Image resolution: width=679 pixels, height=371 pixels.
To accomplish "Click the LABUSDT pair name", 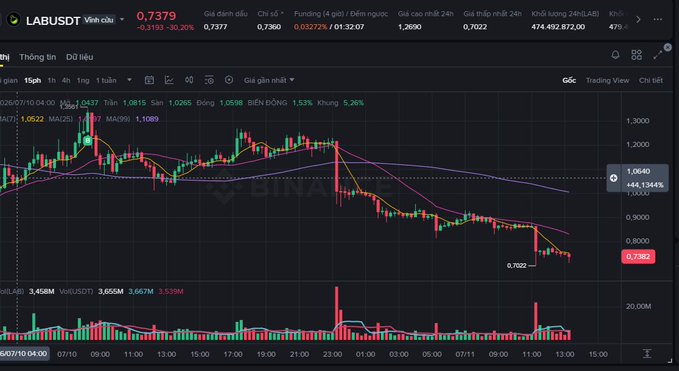I will 53,21.
